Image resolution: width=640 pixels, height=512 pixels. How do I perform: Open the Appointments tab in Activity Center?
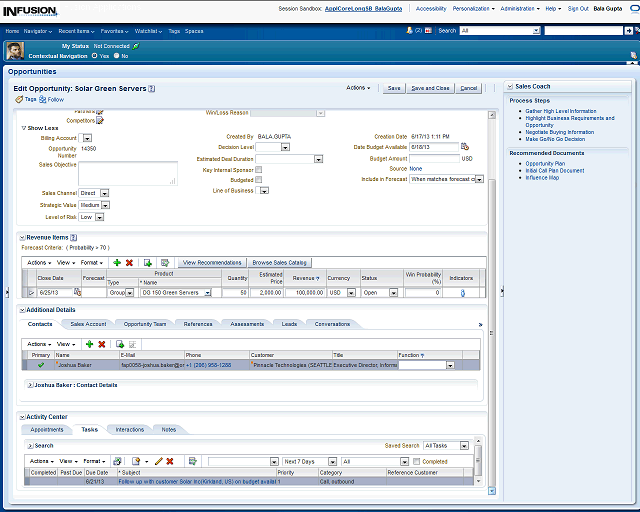[47, 429]
